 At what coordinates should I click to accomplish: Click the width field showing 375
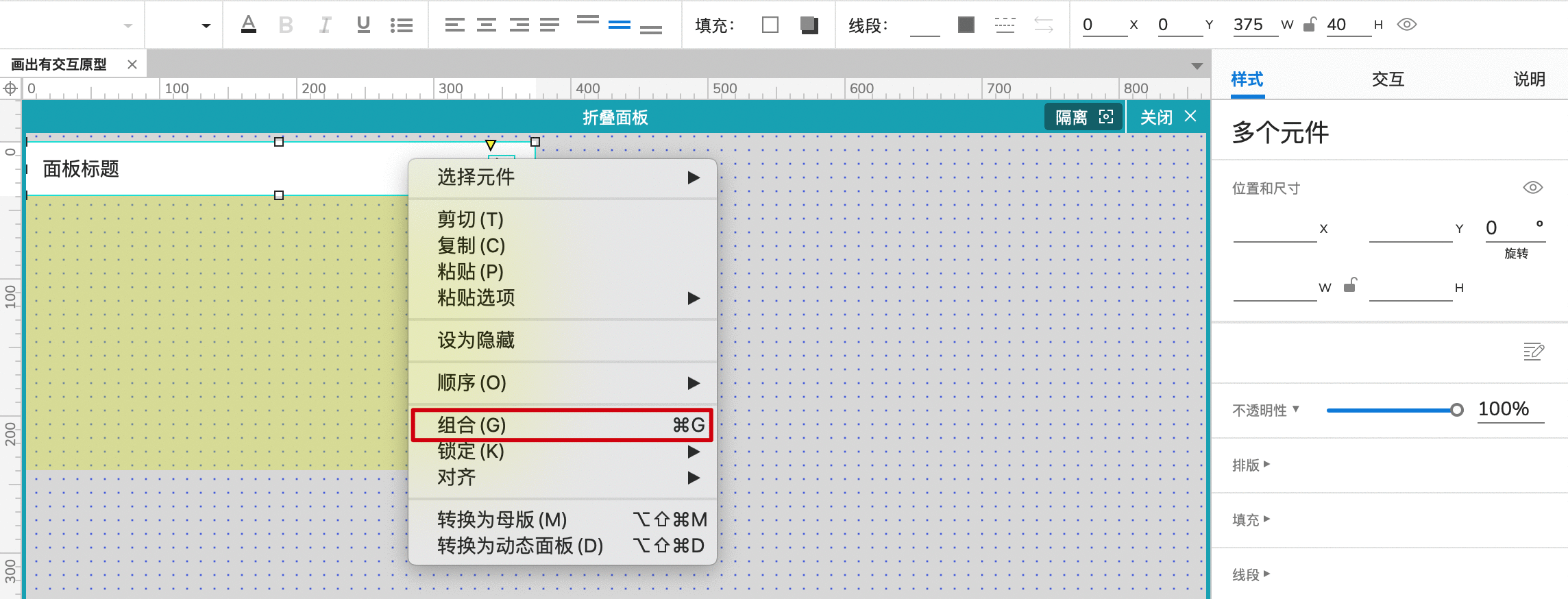[1255, 25]
